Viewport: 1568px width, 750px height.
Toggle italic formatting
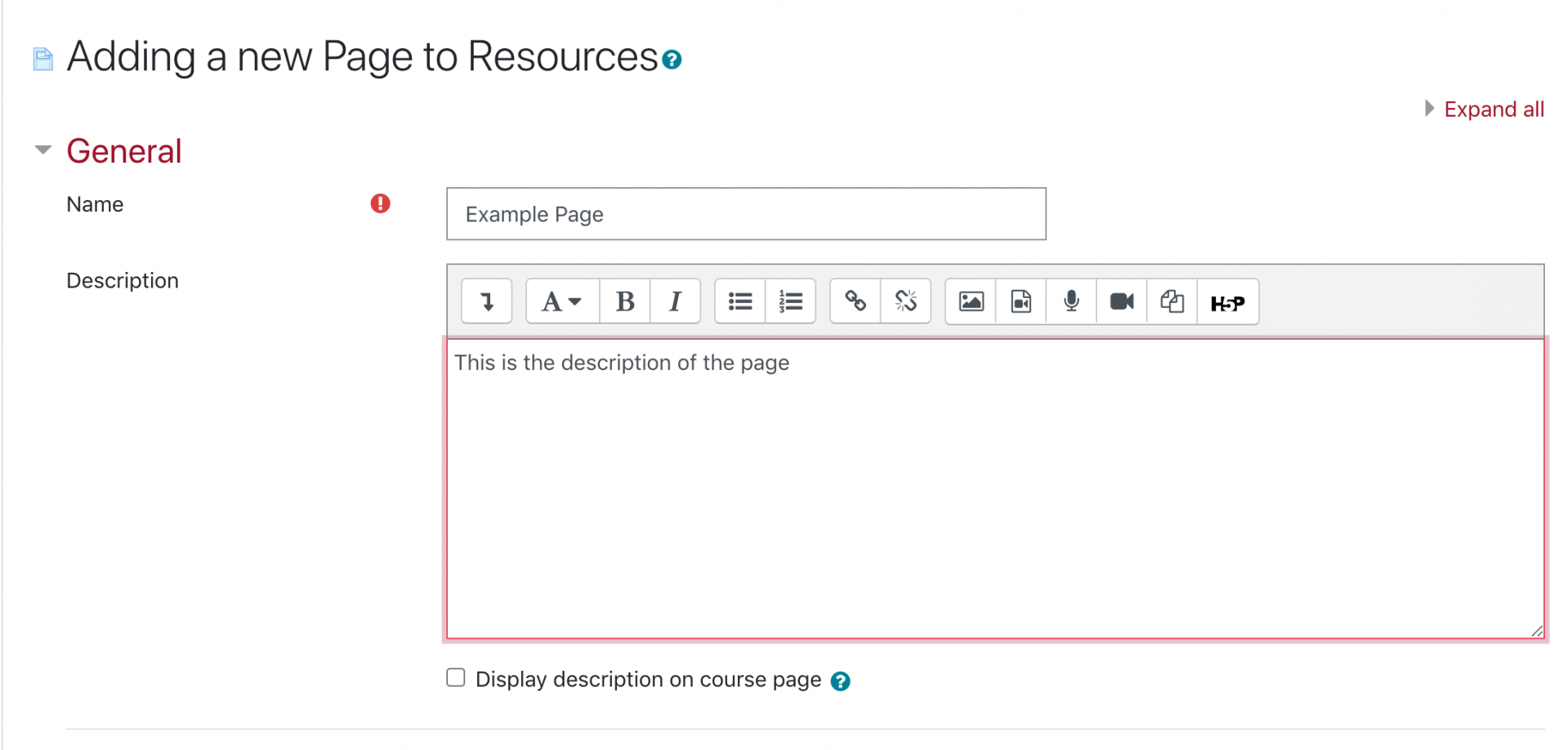(x=675, y=301)
